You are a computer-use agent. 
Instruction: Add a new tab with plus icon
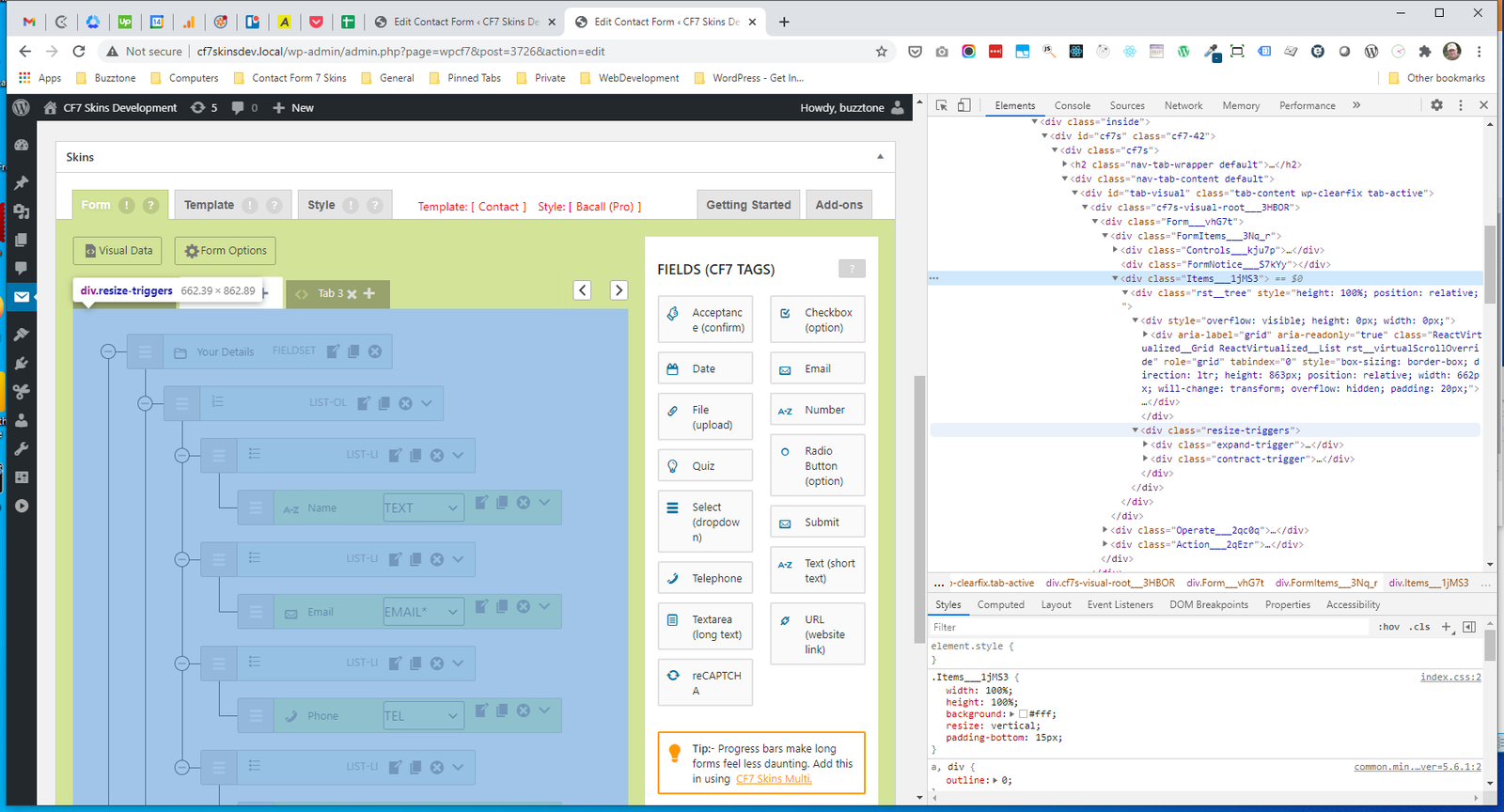[x=369, y=293]
